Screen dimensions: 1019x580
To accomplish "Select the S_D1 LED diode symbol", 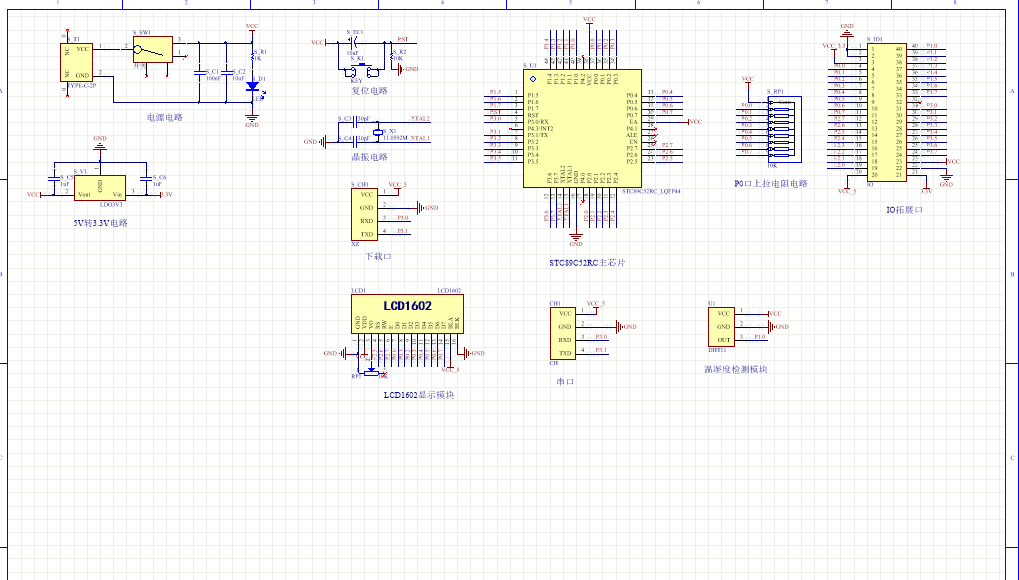I will pos(252,86).
